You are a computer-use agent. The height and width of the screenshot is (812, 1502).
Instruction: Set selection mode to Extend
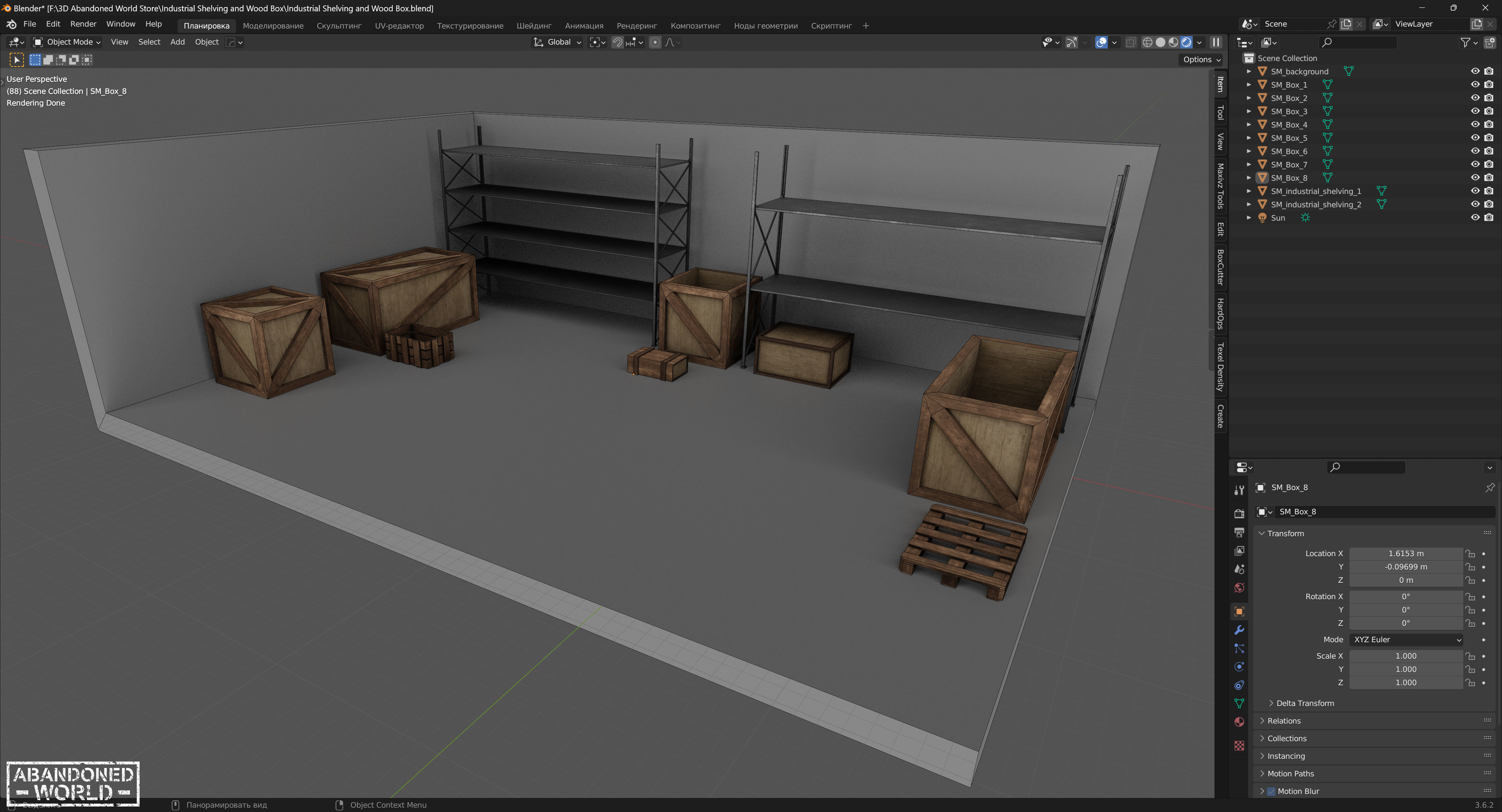pyautogui.click(x=49, y=59)
